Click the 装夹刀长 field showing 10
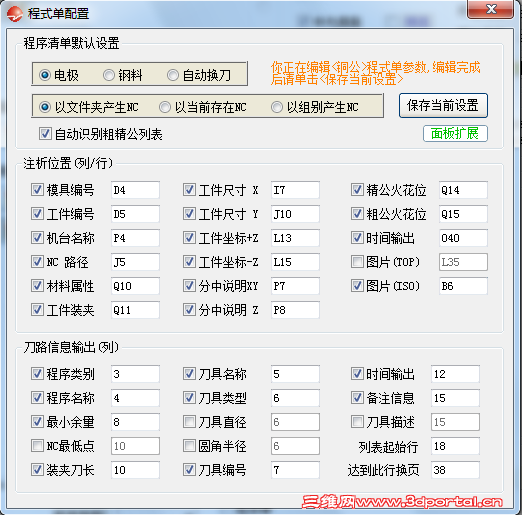Viewport: 522px width, 515px height. (x=135, y=470)
